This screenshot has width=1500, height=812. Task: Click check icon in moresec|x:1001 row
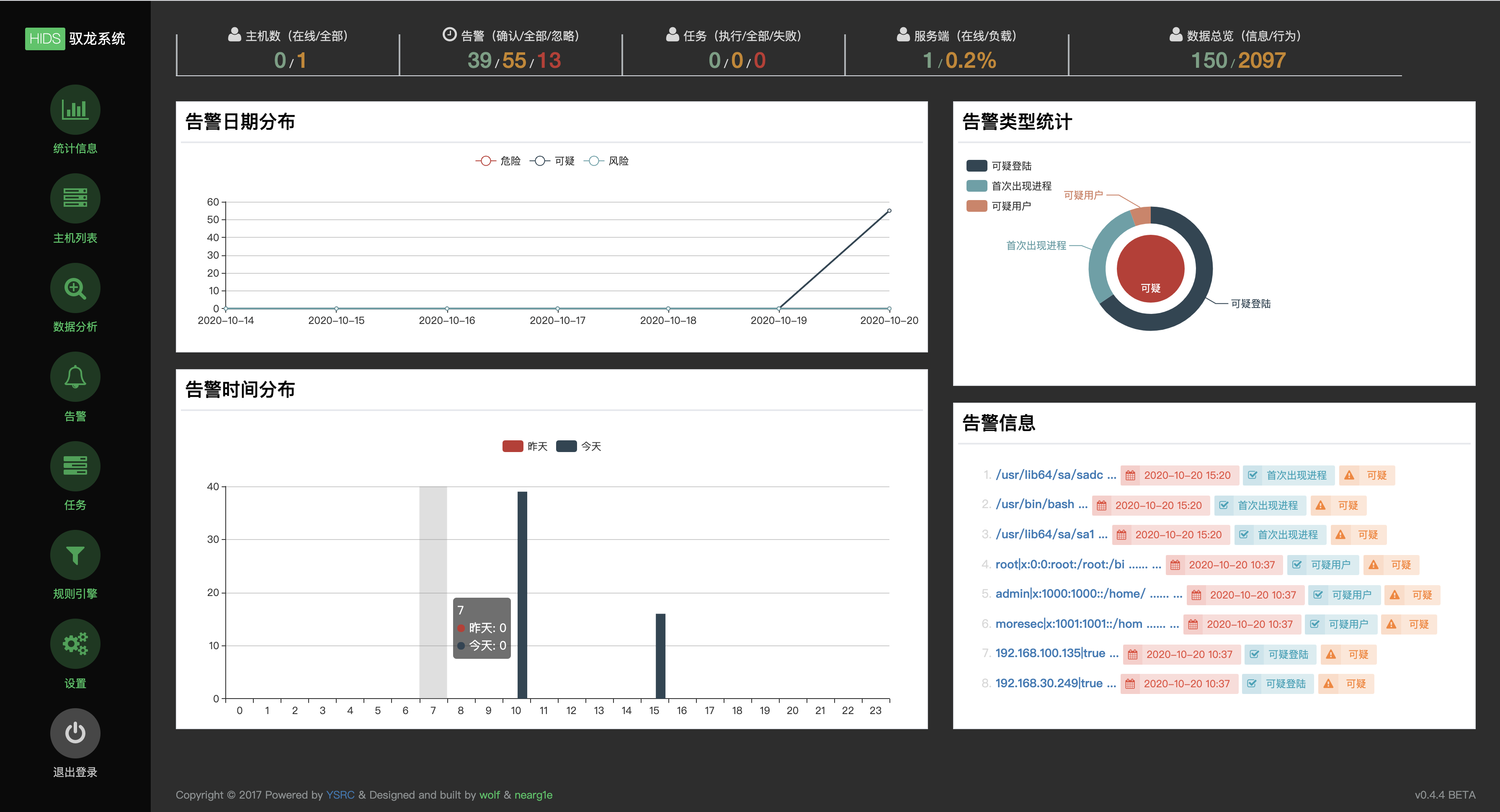click(1315, 624)
